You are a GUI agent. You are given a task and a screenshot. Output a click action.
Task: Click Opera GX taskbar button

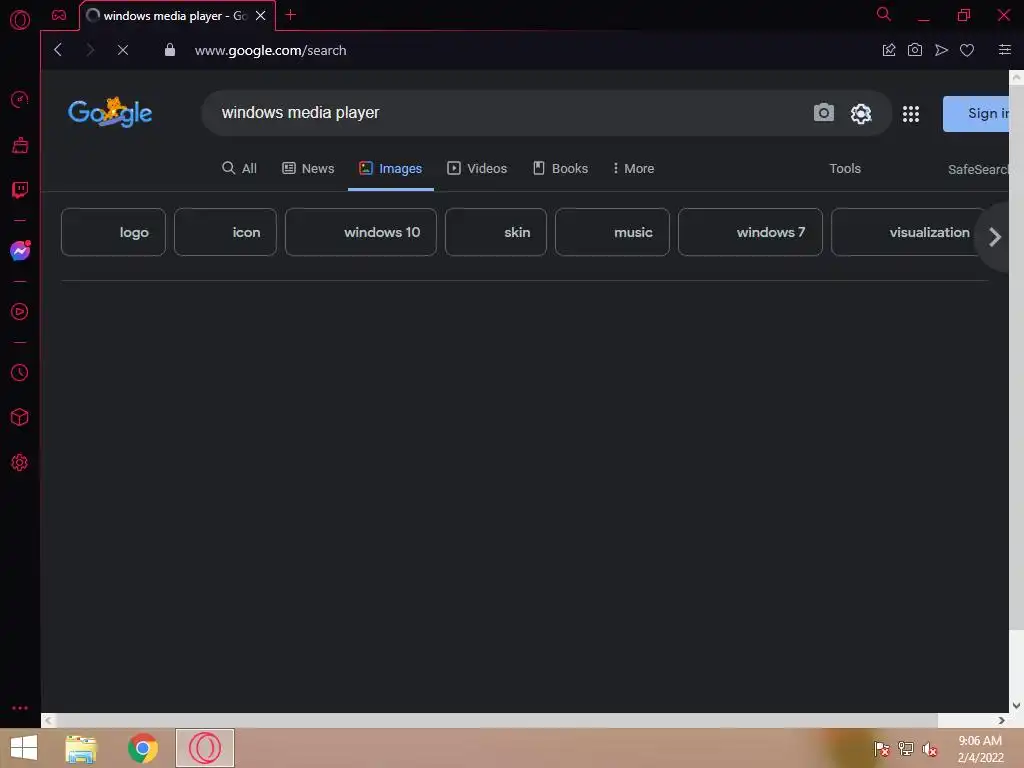(x=205, y=748)
